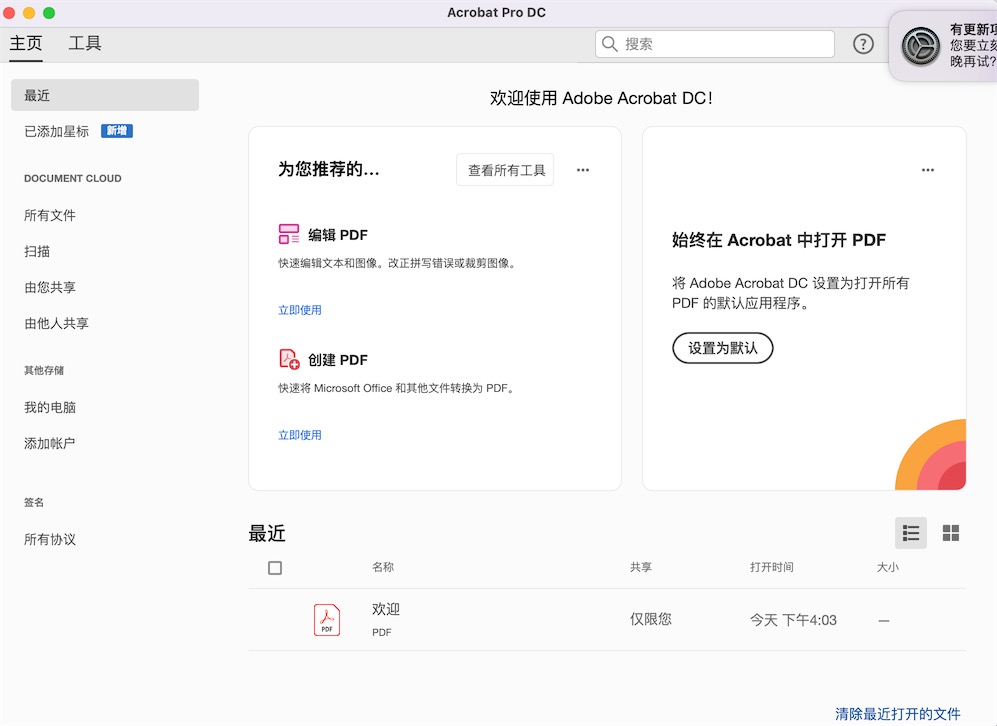Click 立即使用 under 创建 PDF
The width and height of the screenshot is (997, 726).
point(299,435)
